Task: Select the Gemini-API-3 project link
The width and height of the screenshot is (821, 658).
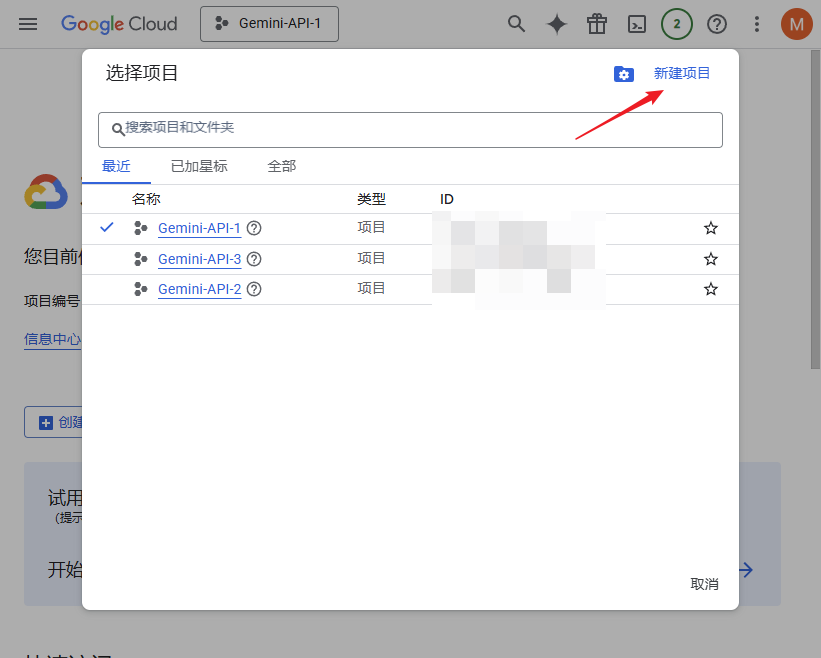Action: click(199, 259)
